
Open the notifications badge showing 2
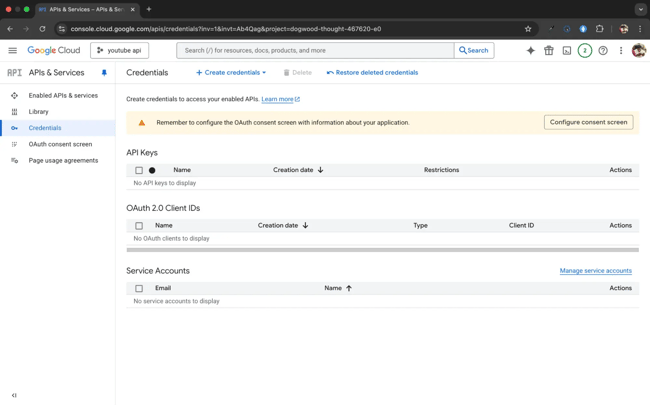(x=584, y=50)
